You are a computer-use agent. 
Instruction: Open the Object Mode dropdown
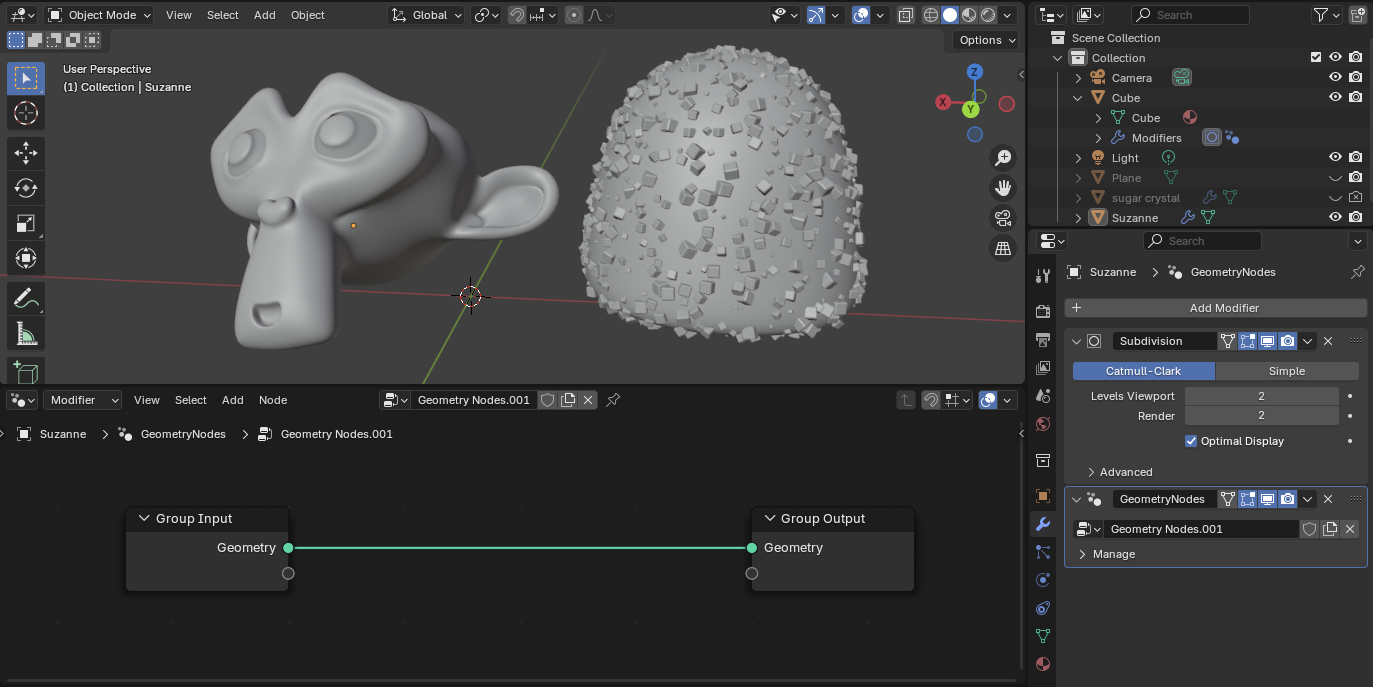[99, 15]
